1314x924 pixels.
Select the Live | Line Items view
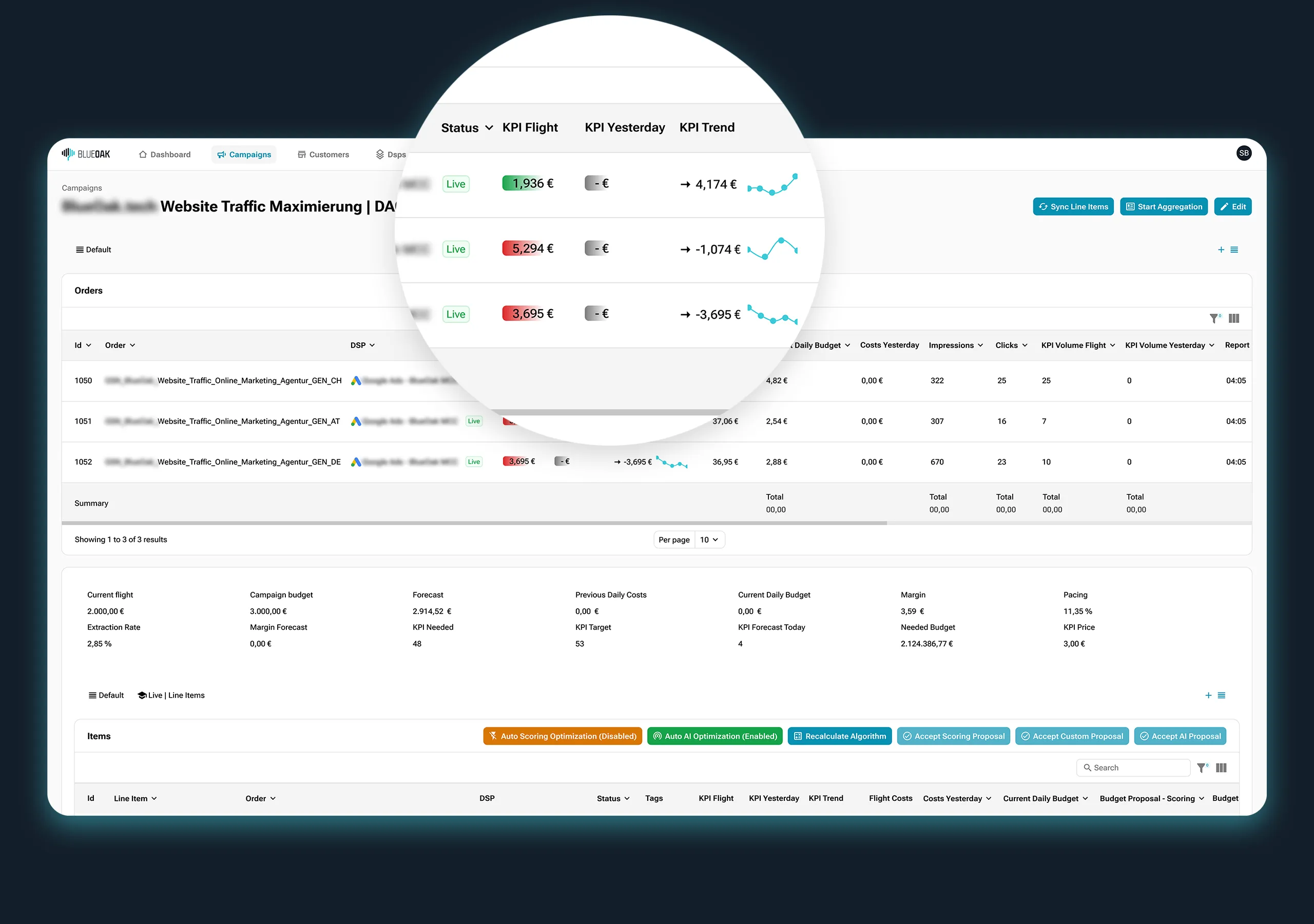[171, 695]
